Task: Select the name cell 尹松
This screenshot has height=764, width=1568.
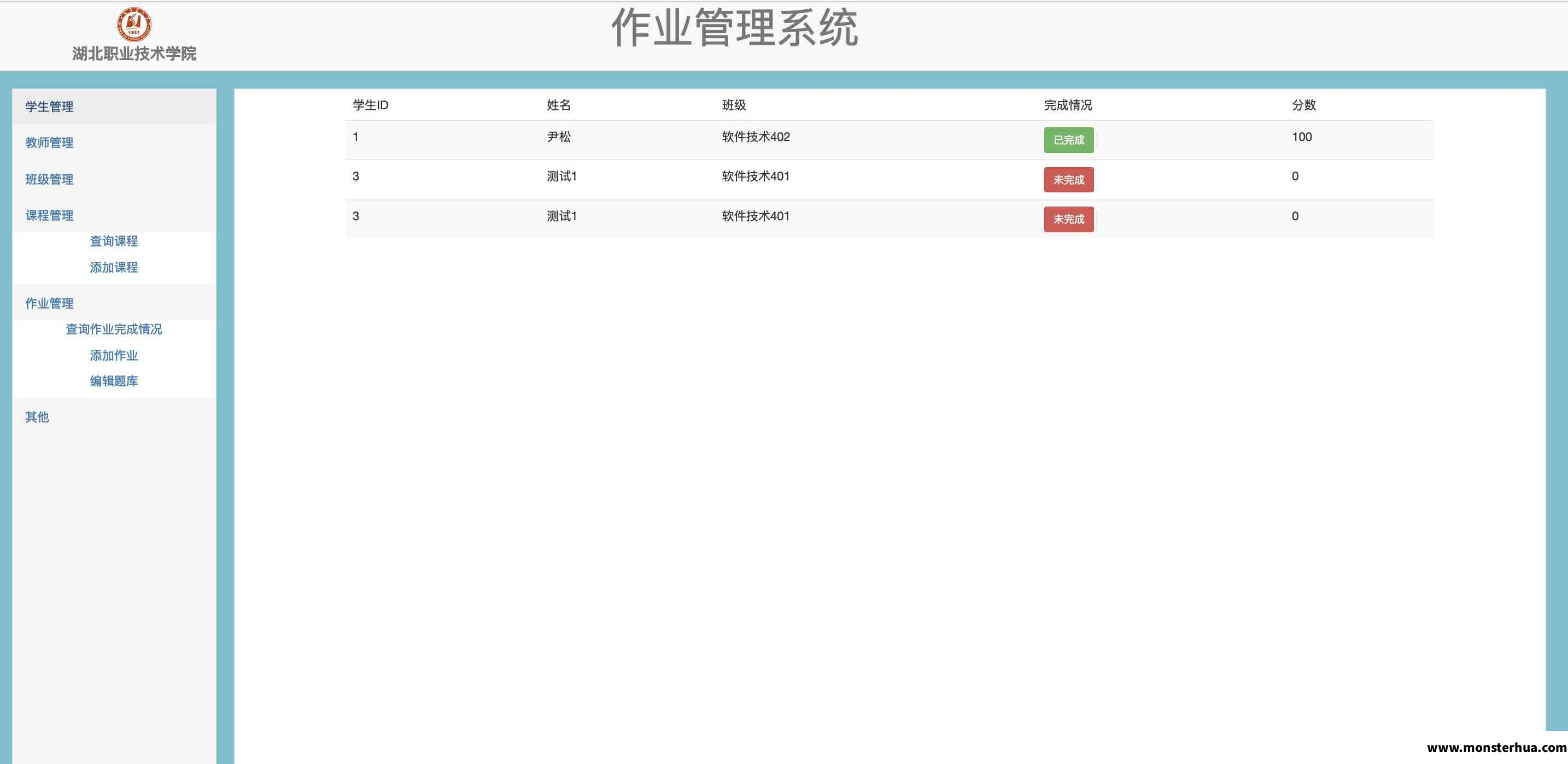Action: pos(559,137)
